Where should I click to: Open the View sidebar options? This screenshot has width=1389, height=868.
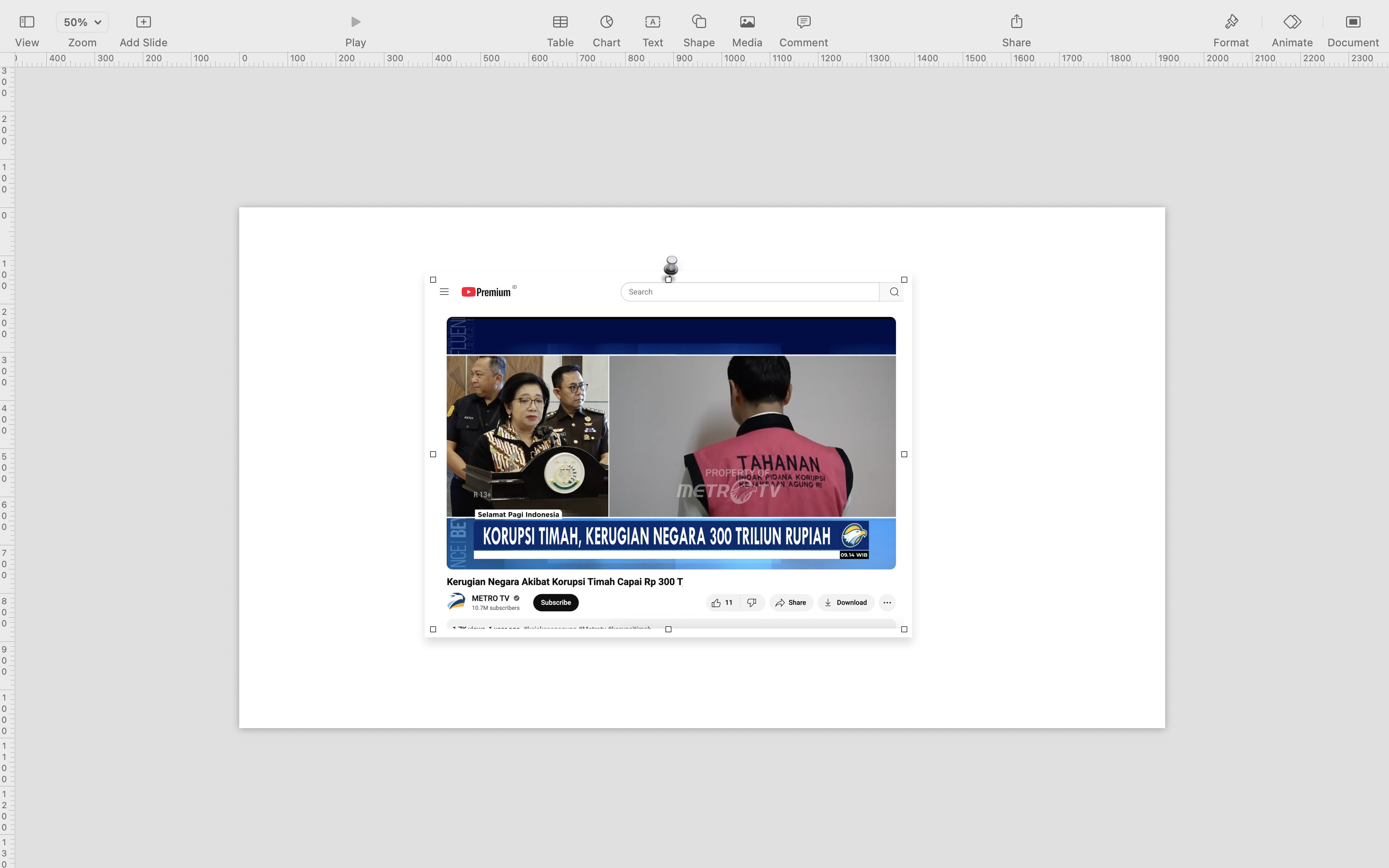pyautogui.click(x=27, y=22)
